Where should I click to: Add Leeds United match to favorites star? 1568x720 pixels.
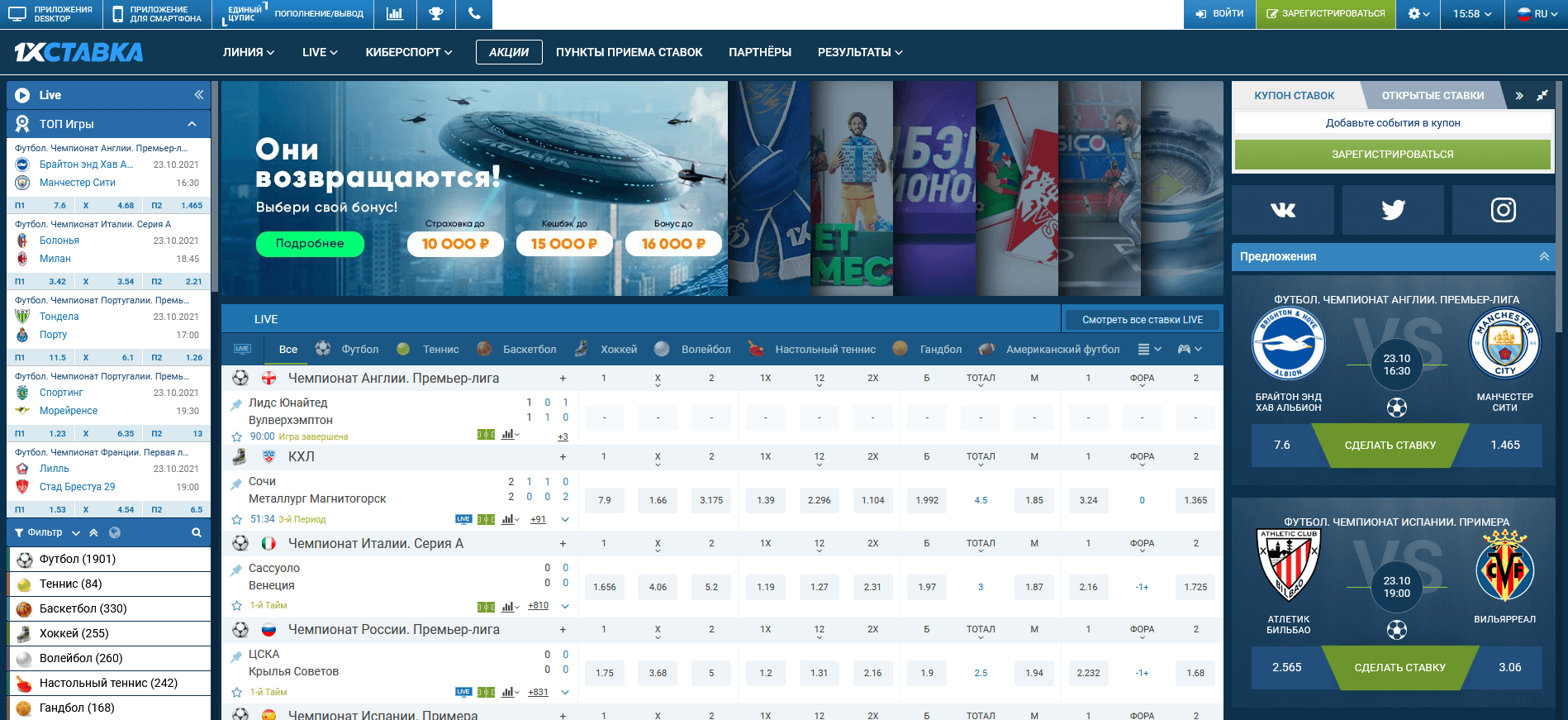[x=237, y=436]
